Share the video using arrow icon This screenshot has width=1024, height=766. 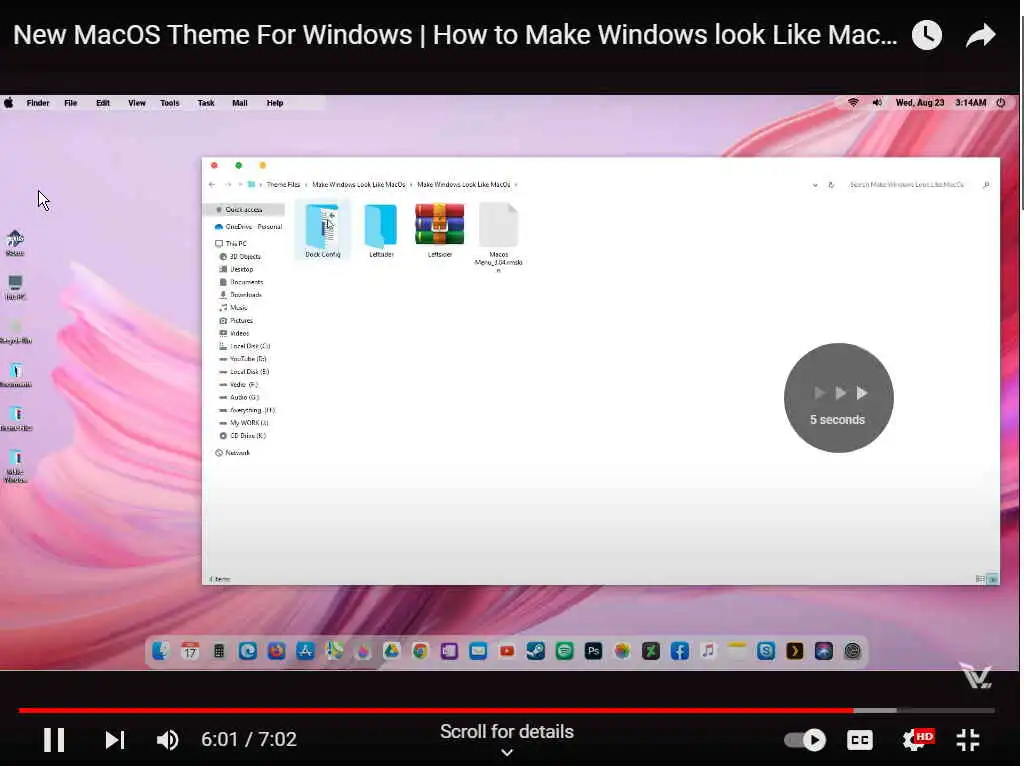pyautogui.click(x=980, y=35)
